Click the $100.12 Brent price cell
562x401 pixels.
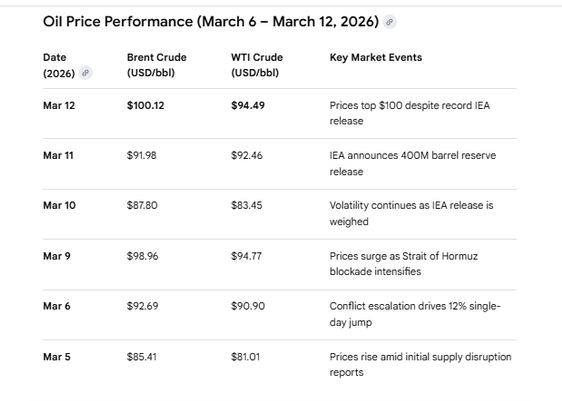point(146,105)
